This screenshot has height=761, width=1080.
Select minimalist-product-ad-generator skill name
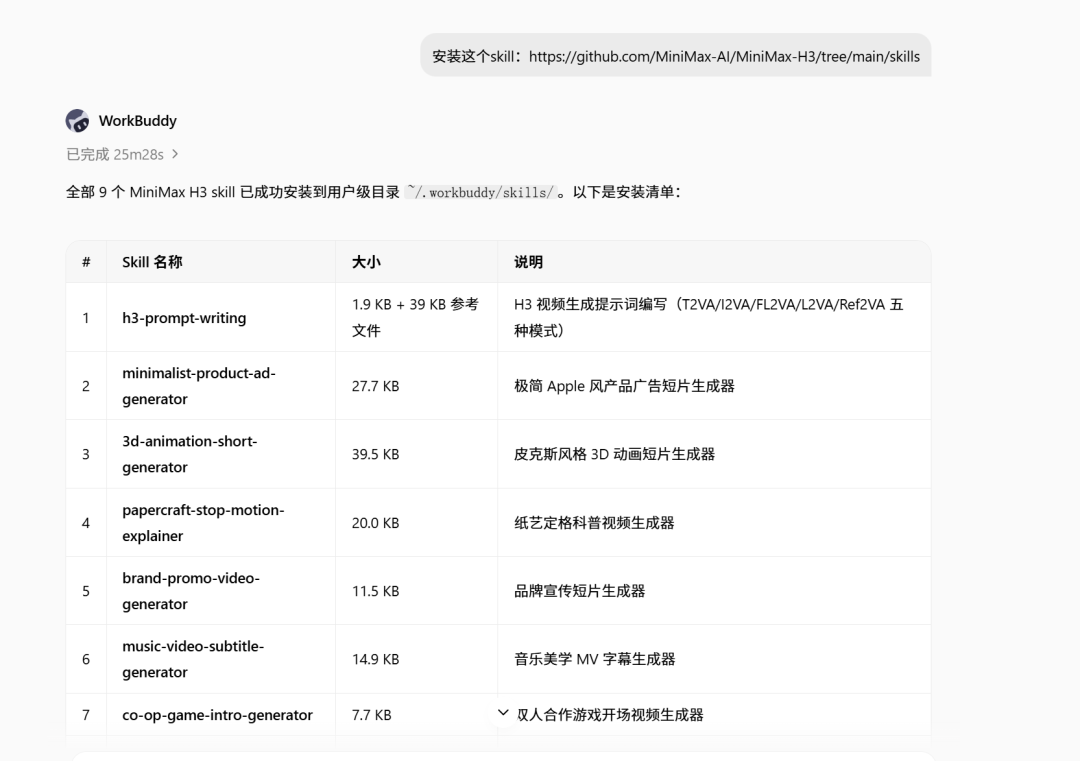(199, 386)
